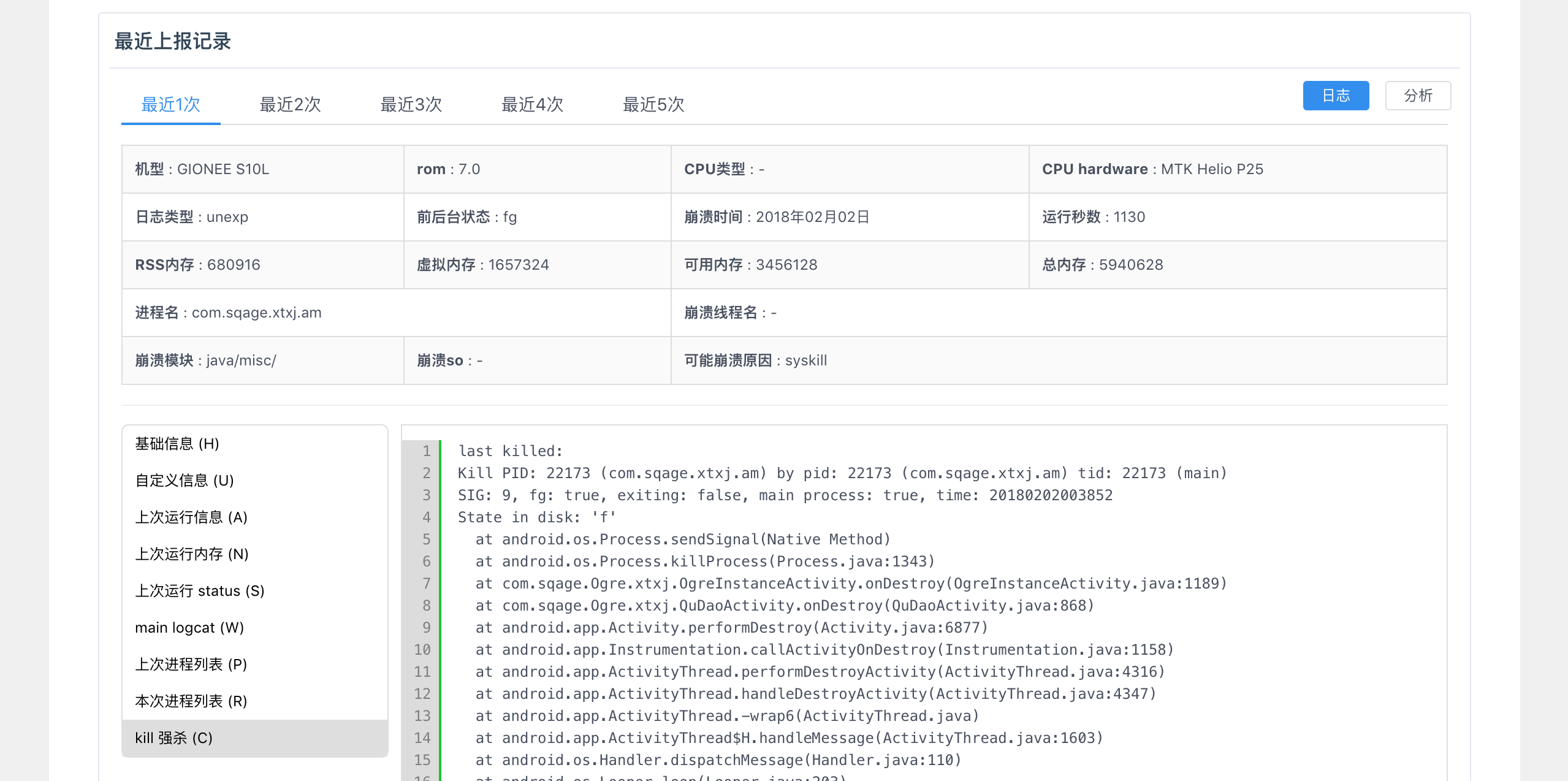Select 上次进程列表 (P) item
The image size is (1568, 781).
pyautogui.click(x=255, y=665)
